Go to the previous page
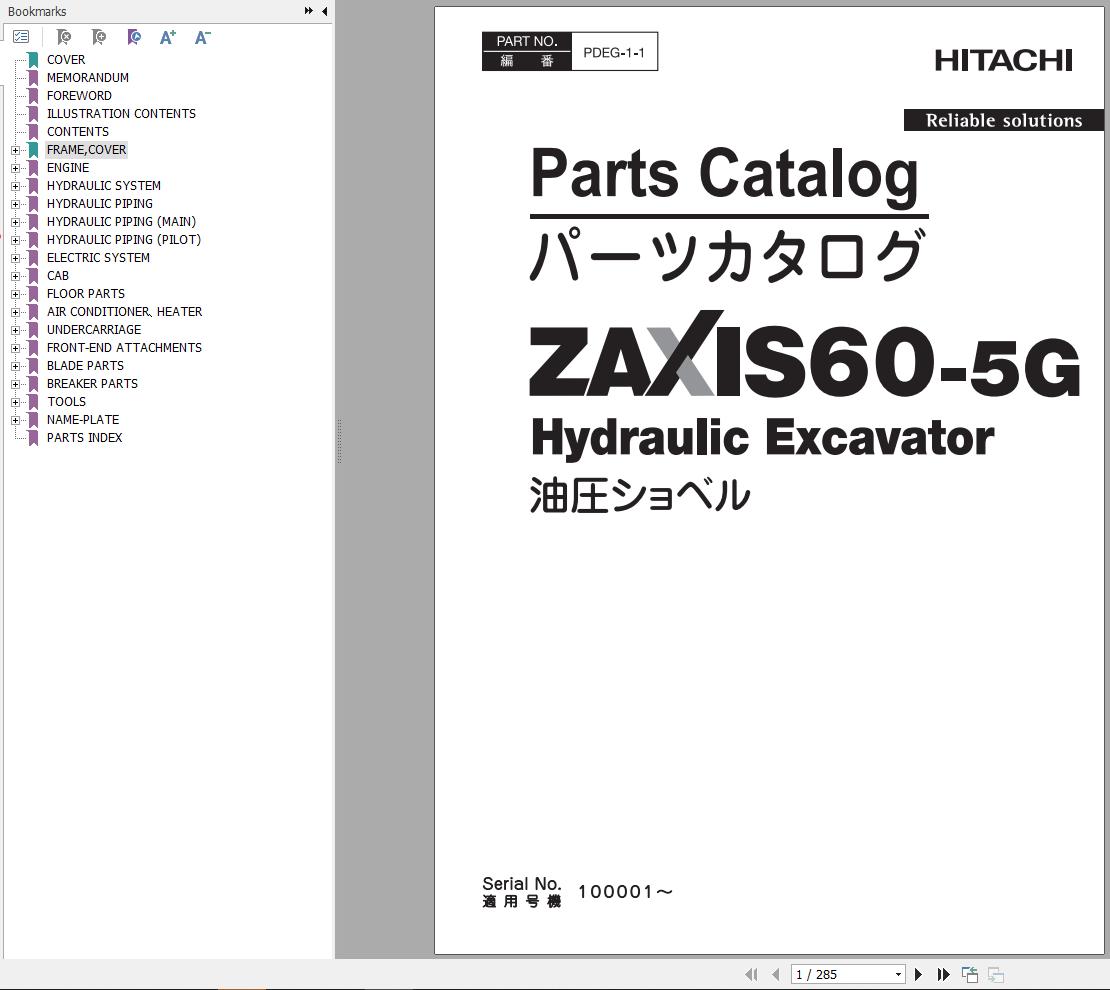Viewport: 1110px width, 990px height. 776,974
